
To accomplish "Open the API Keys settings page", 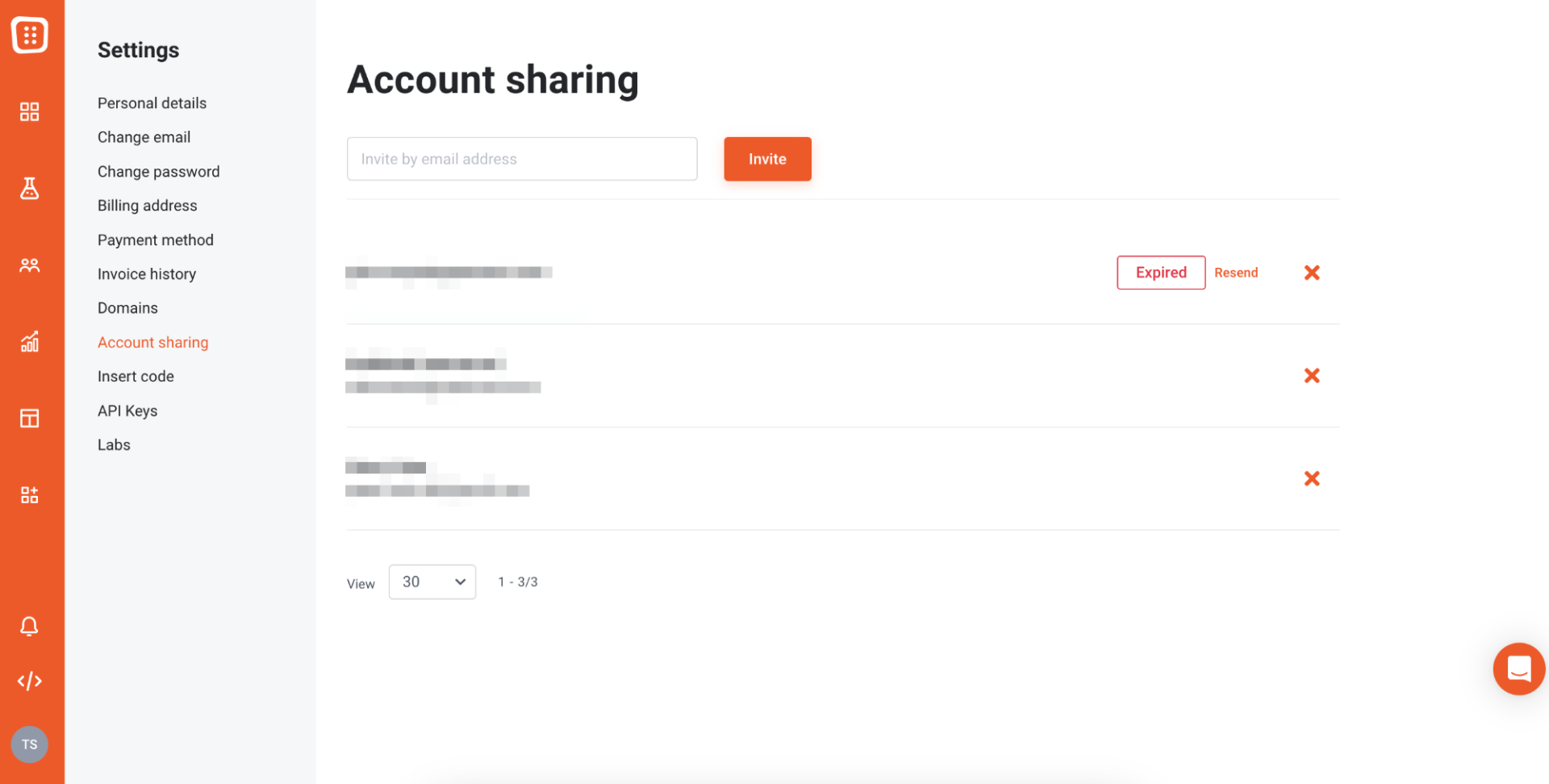I will tap(127, 411).
